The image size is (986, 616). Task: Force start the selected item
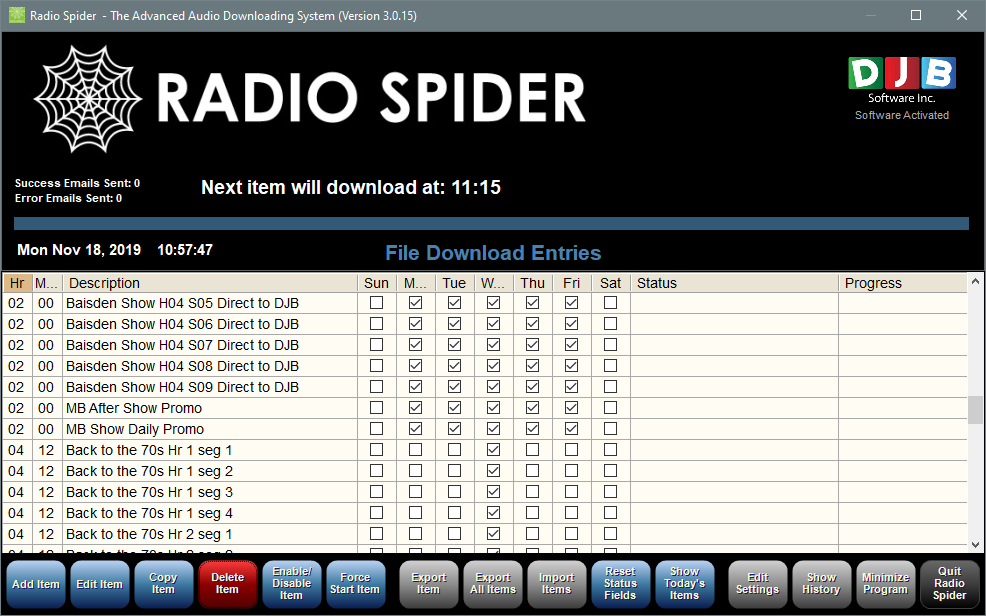(x=355, y=584)
